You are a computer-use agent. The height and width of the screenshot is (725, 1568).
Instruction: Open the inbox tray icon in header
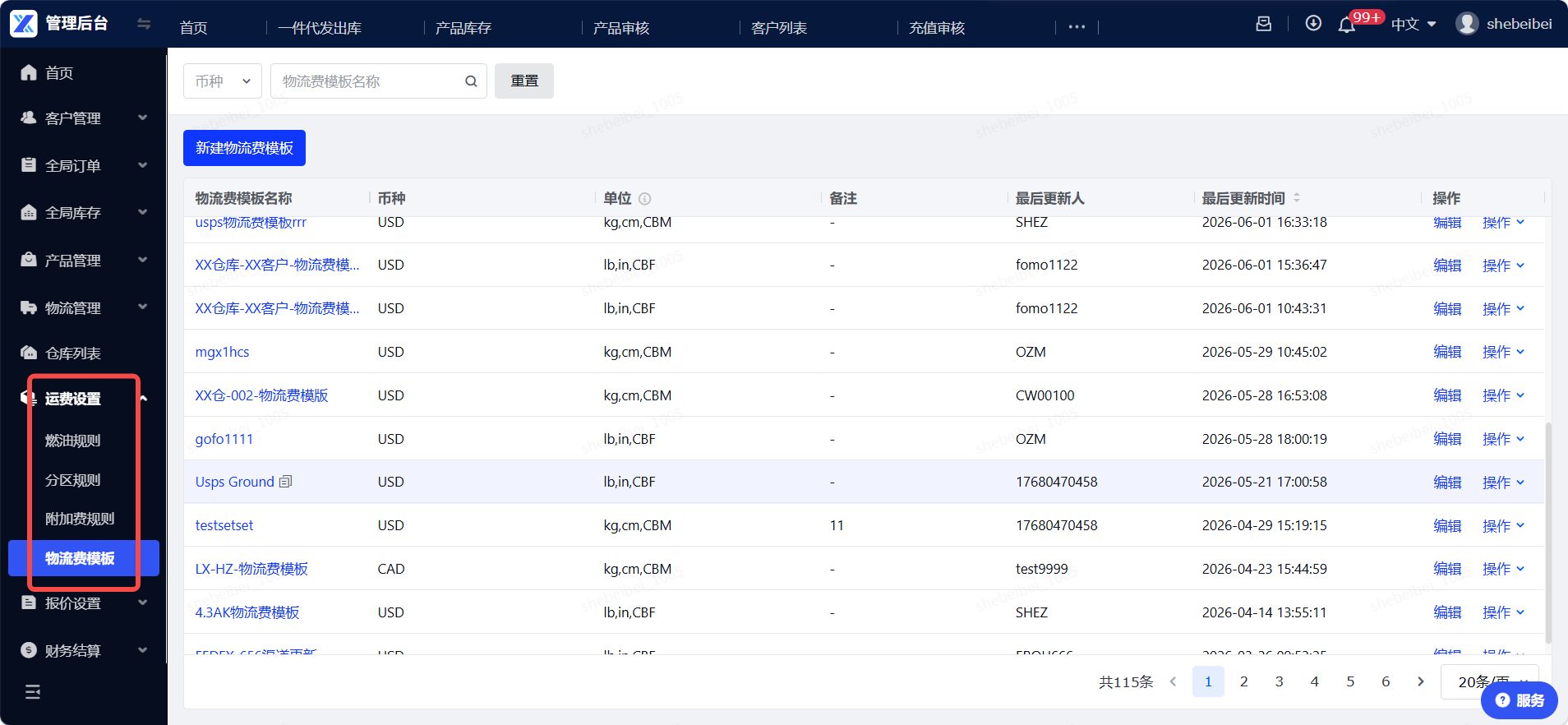click(1264, 24)
